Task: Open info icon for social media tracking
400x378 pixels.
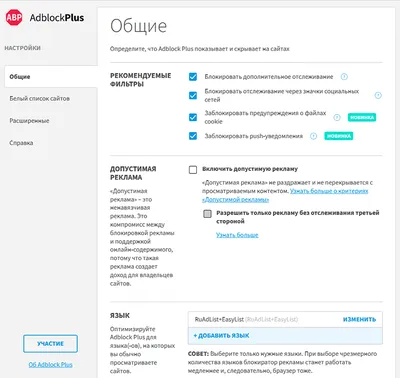Action: (378, 95)
